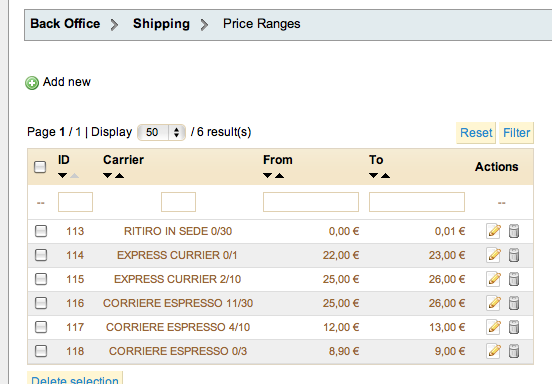Sort Carrier column ascending arrow
The image size is (552, 384).
pyautogui.click(x=119, y=175)
